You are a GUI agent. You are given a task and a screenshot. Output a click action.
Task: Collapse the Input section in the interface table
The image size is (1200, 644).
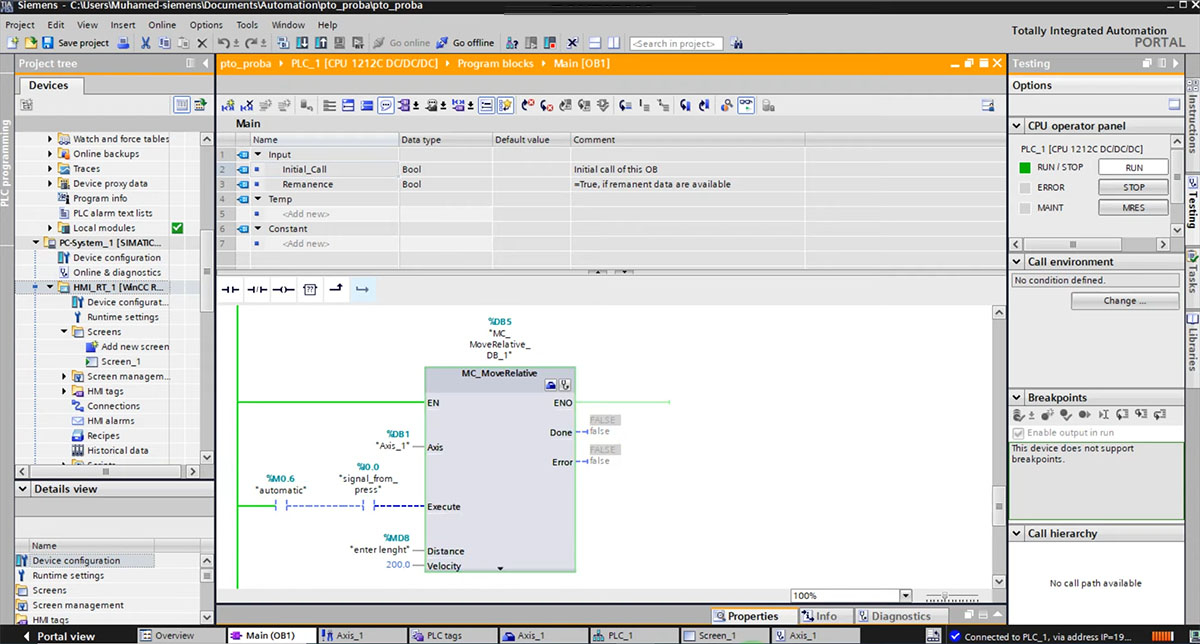tap(258, 155)
